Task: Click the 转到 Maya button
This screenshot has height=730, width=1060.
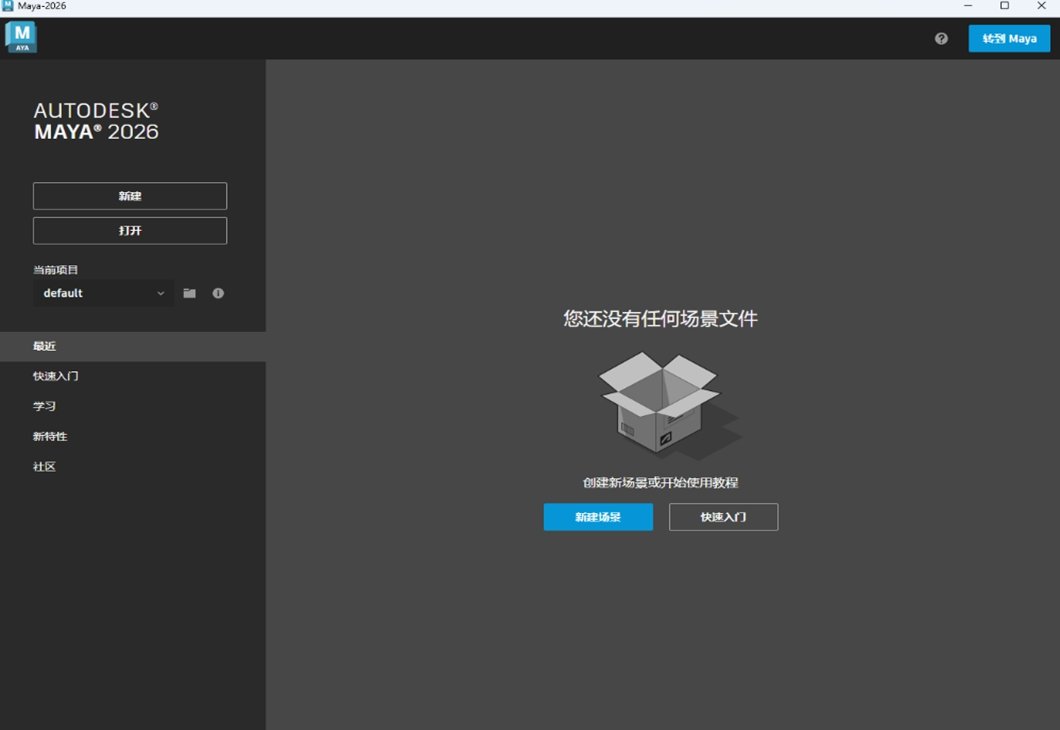Action: pos(1009,39)
